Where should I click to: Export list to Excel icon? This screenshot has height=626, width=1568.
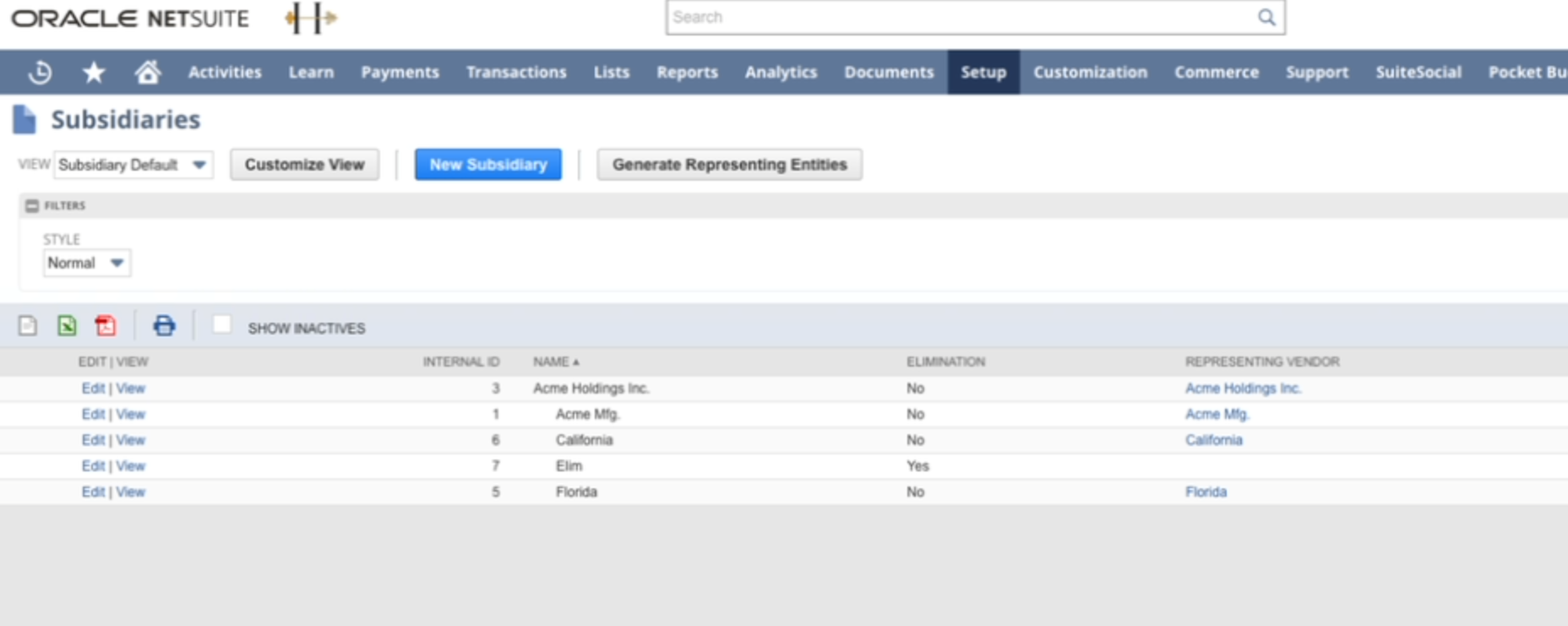pos(67,325)
